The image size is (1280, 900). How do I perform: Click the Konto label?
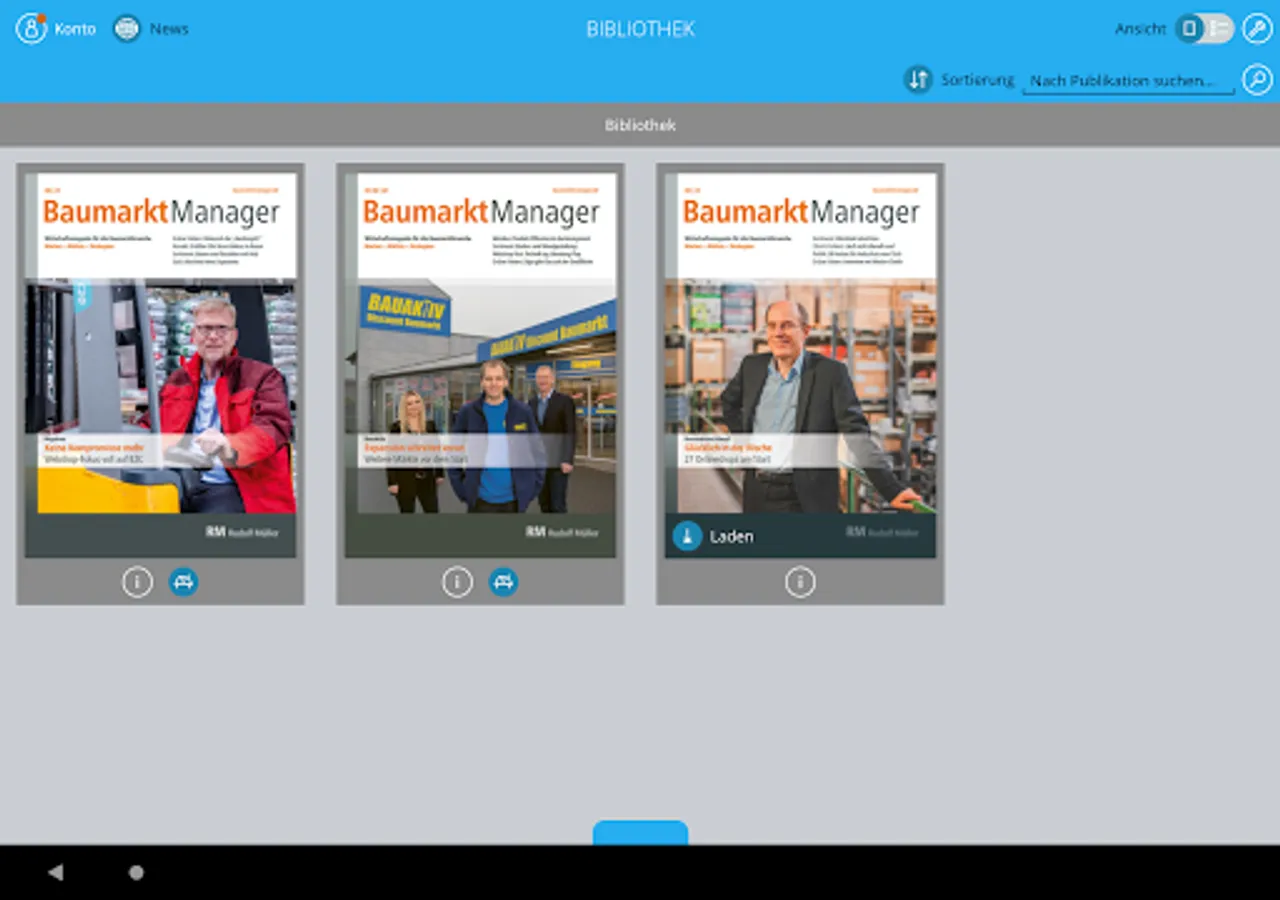point(75,29)
